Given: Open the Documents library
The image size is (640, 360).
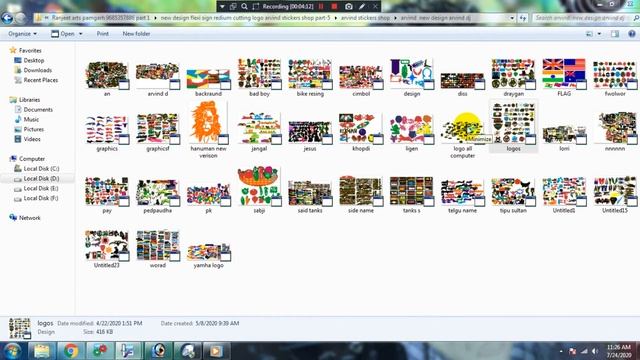Looking at the screenshot, I should tap(38, 110).
